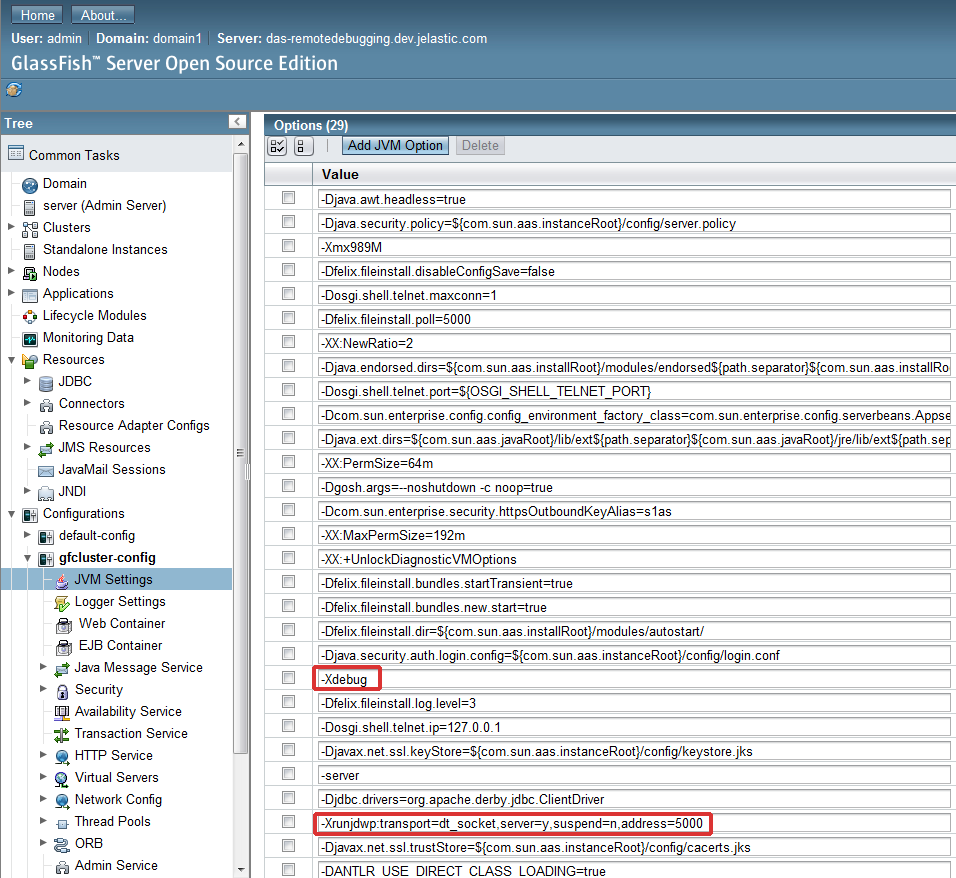Click the Delete button
The height and width of the screenshot is (878, 956).
480,146
